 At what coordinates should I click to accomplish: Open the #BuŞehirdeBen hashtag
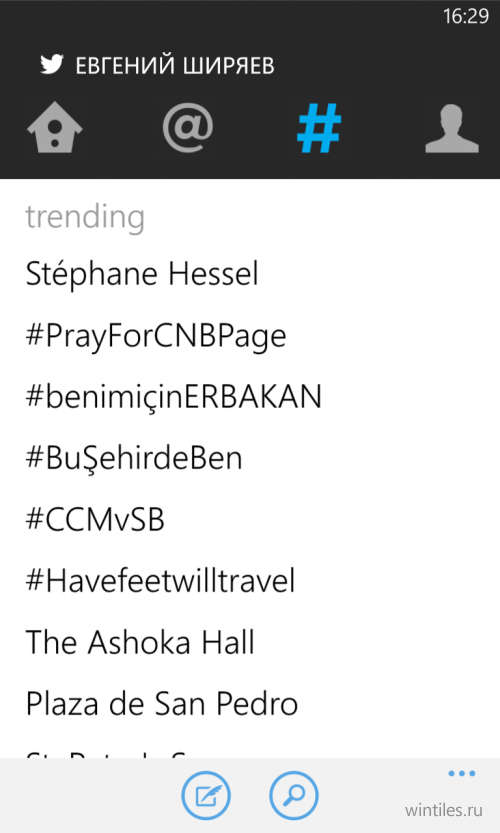point(134,458)
